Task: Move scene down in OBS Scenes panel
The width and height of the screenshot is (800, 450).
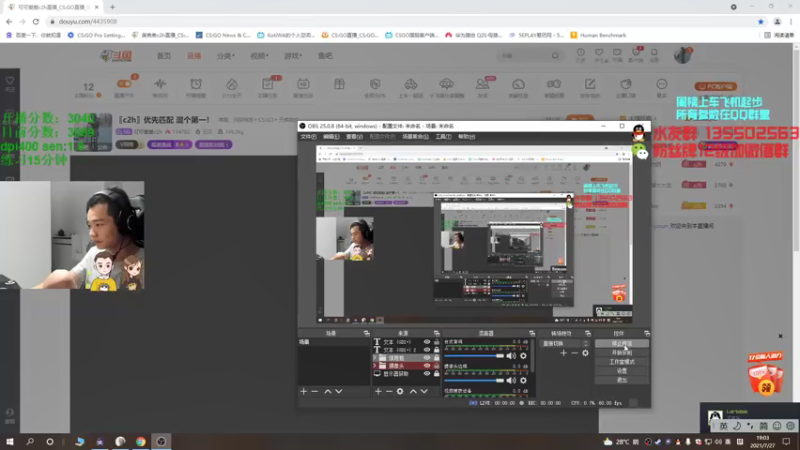Action: [339, 391]
